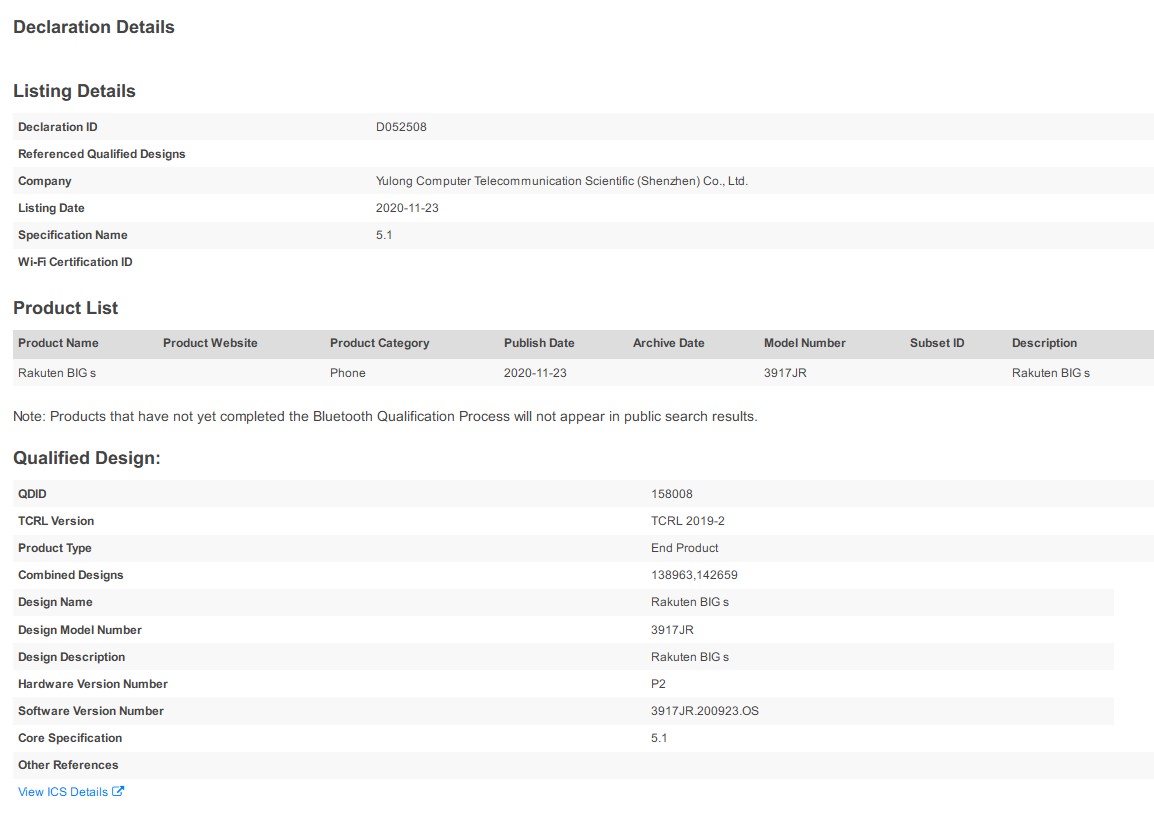Click the Design Model Number value 3917JR
The height and width of the screenshot is (814, 1154).
[672, 630]
